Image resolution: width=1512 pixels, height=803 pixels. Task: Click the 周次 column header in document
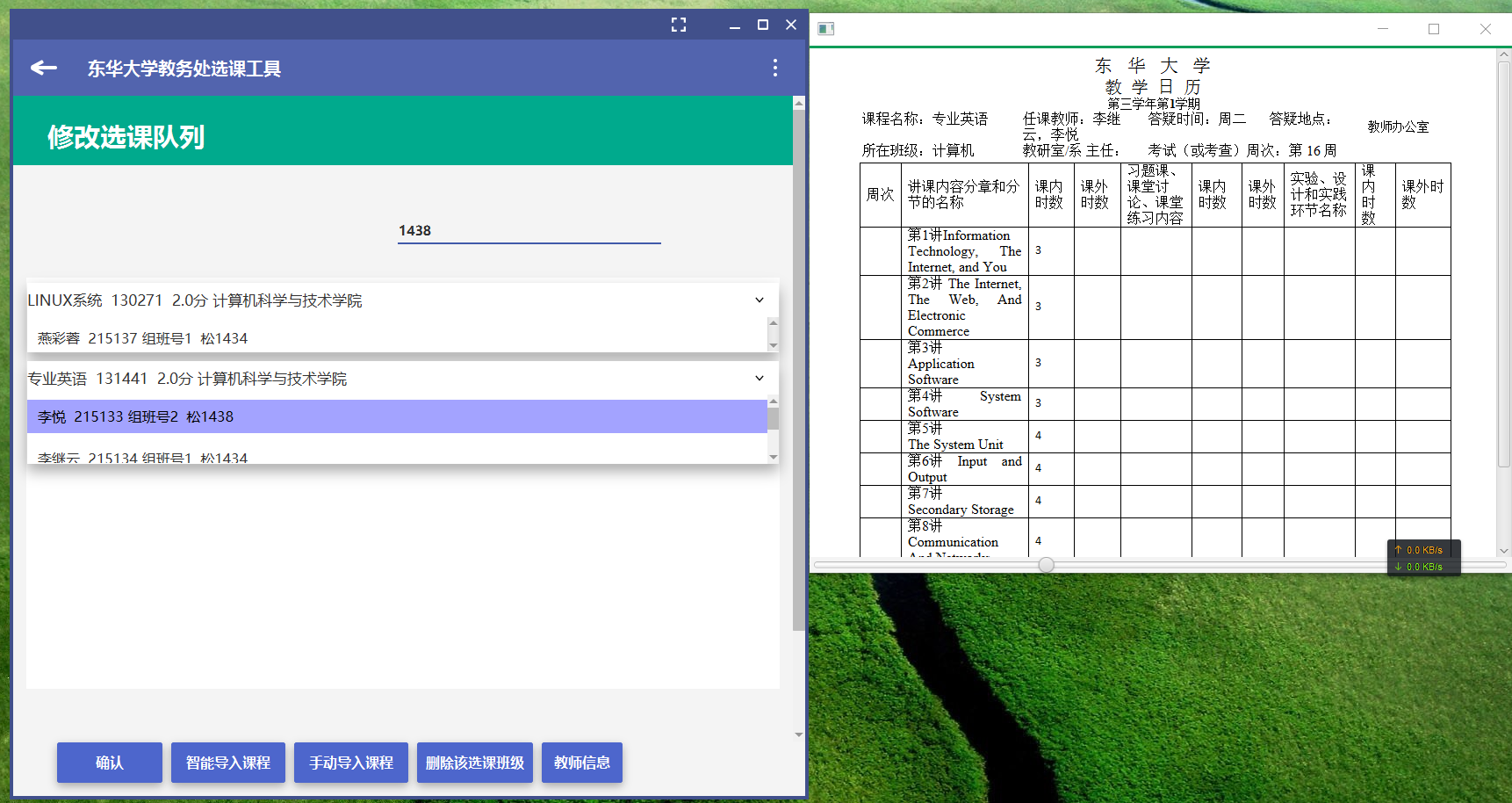click(881, 194)
